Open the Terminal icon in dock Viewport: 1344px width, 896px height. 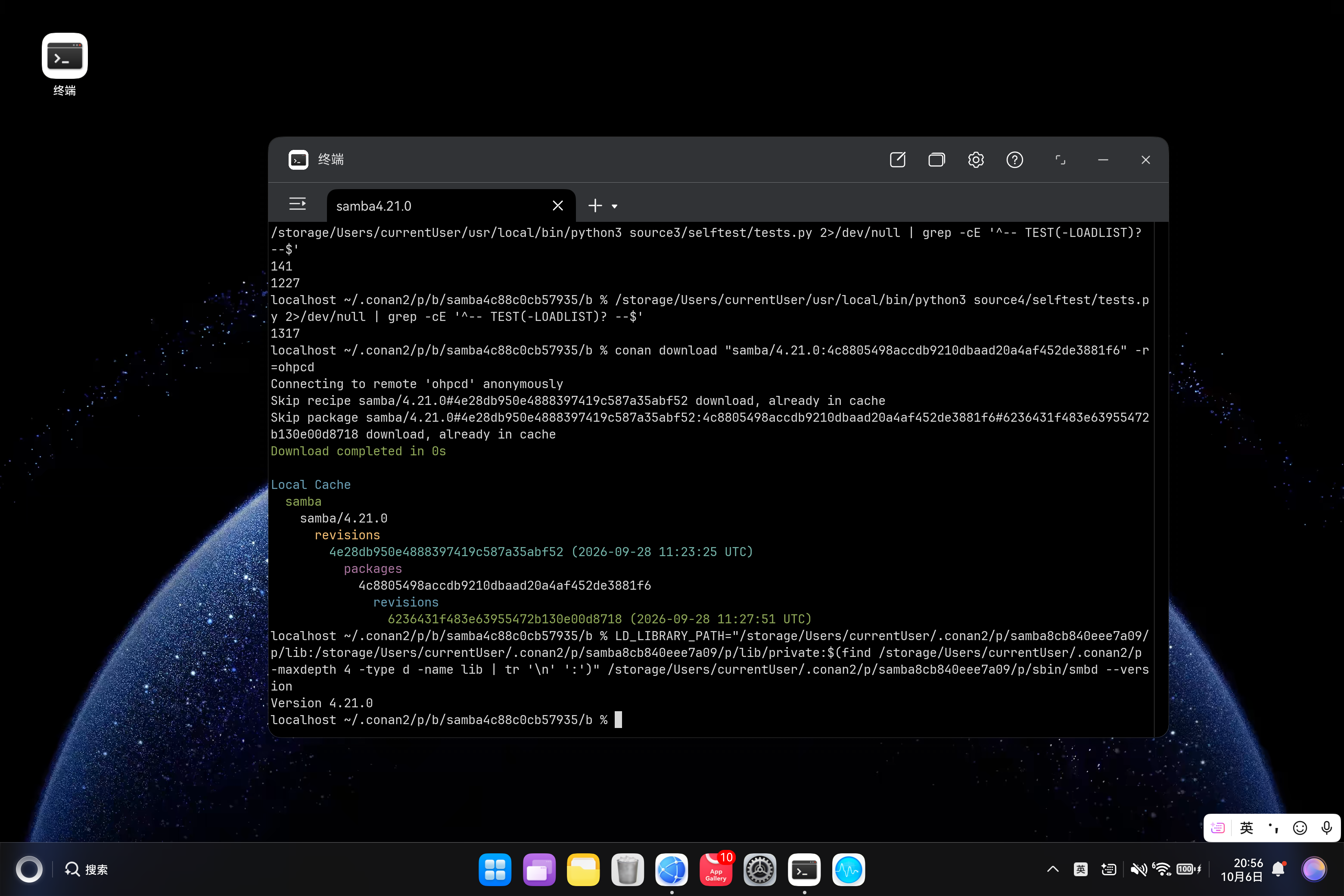[x=804, y=870]
